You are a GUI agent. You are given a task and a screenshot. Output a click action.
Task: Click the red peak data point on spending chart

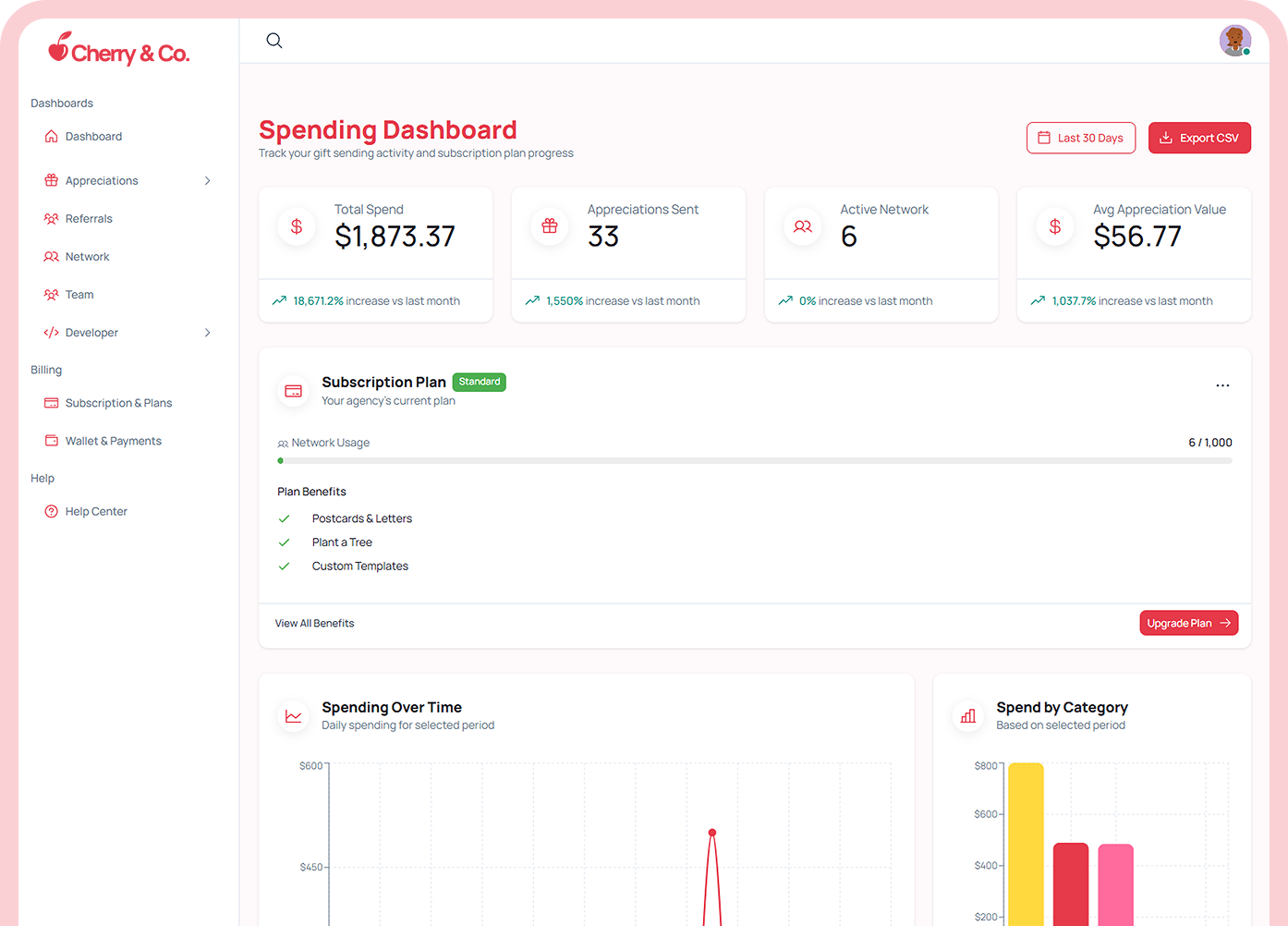point(712,833)
